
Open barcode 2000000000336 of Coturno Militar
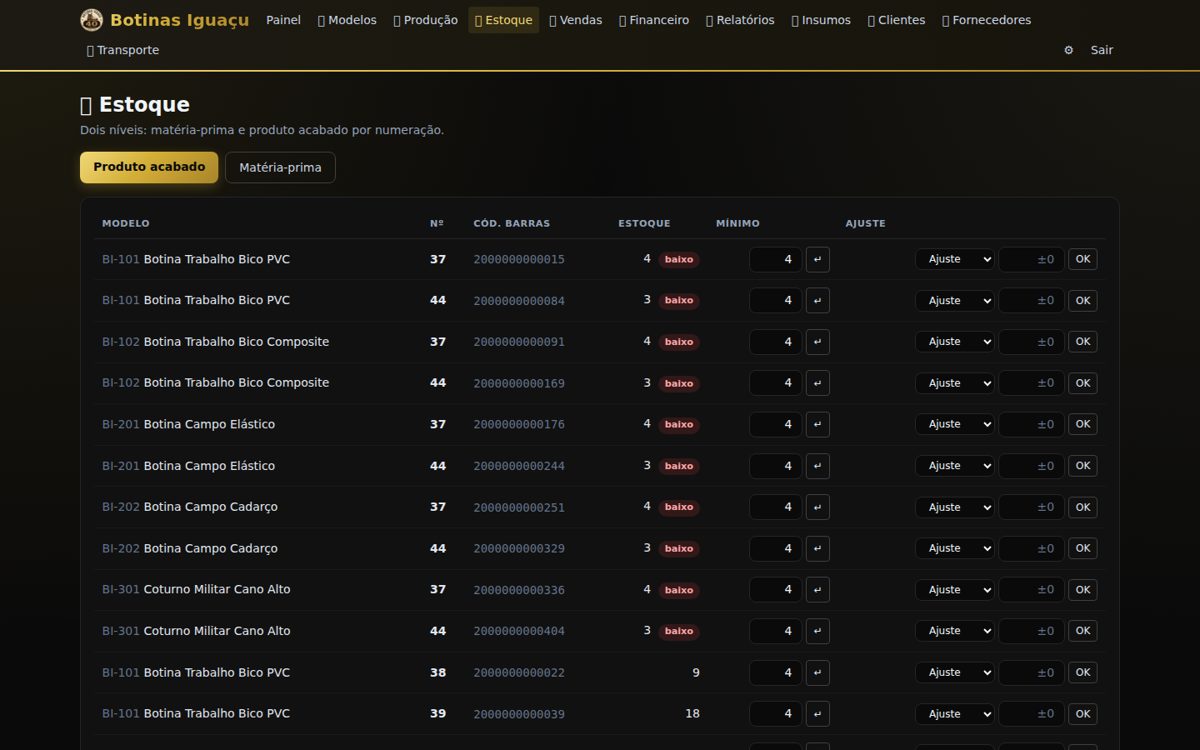519,590
